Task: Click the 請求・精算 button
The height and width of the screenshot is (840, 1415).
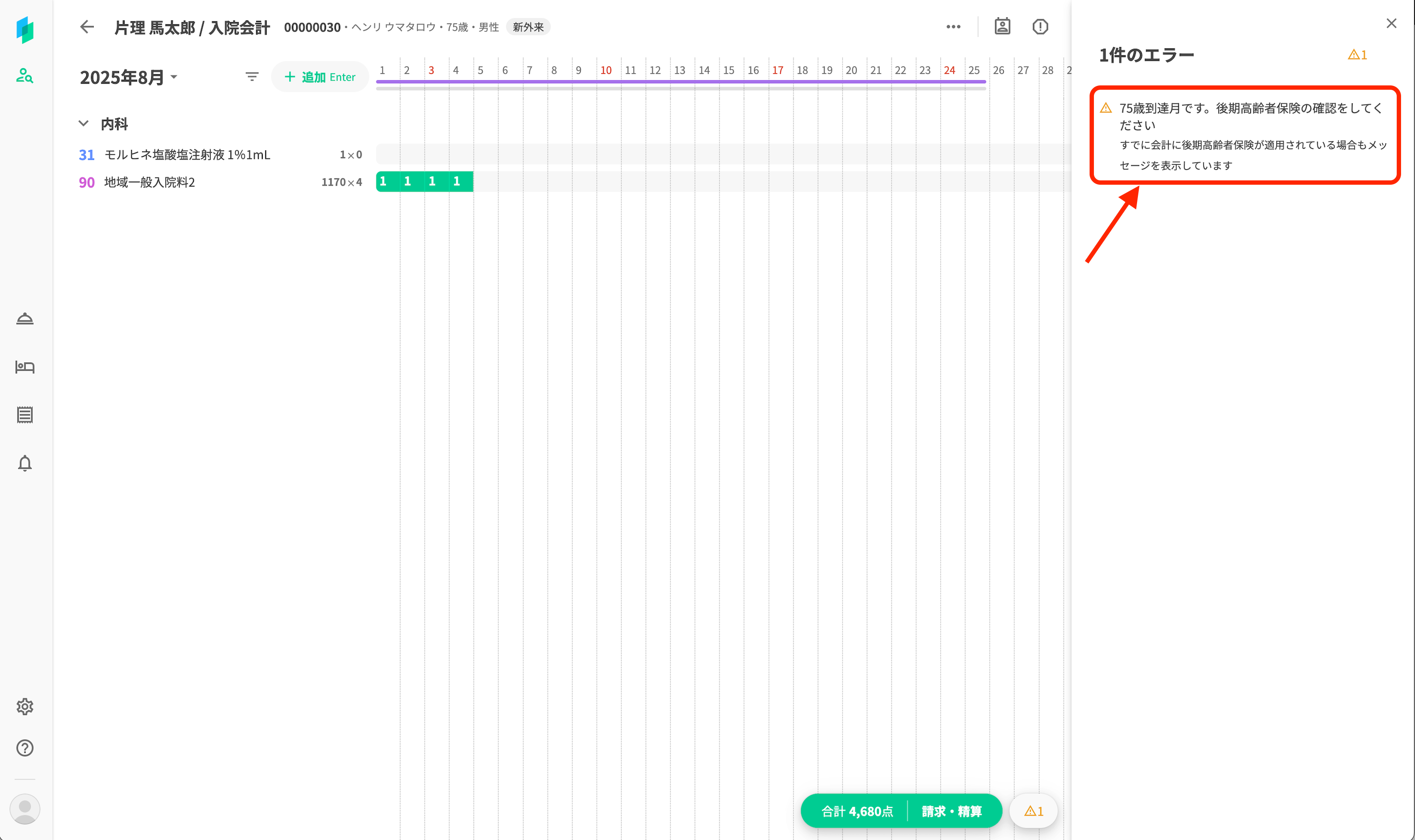Action: tap(951, 811)
